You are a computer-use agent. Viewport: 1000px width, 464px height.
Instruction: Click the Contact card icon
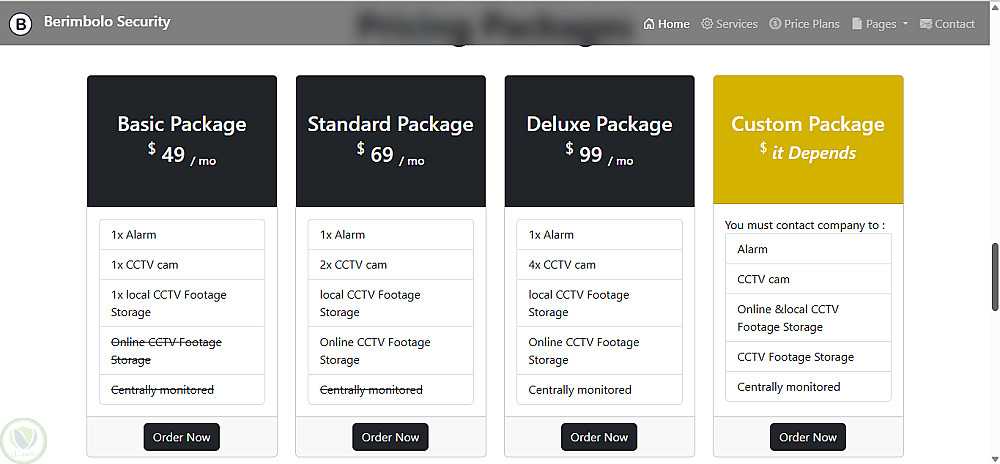click(x=926, y=24)
